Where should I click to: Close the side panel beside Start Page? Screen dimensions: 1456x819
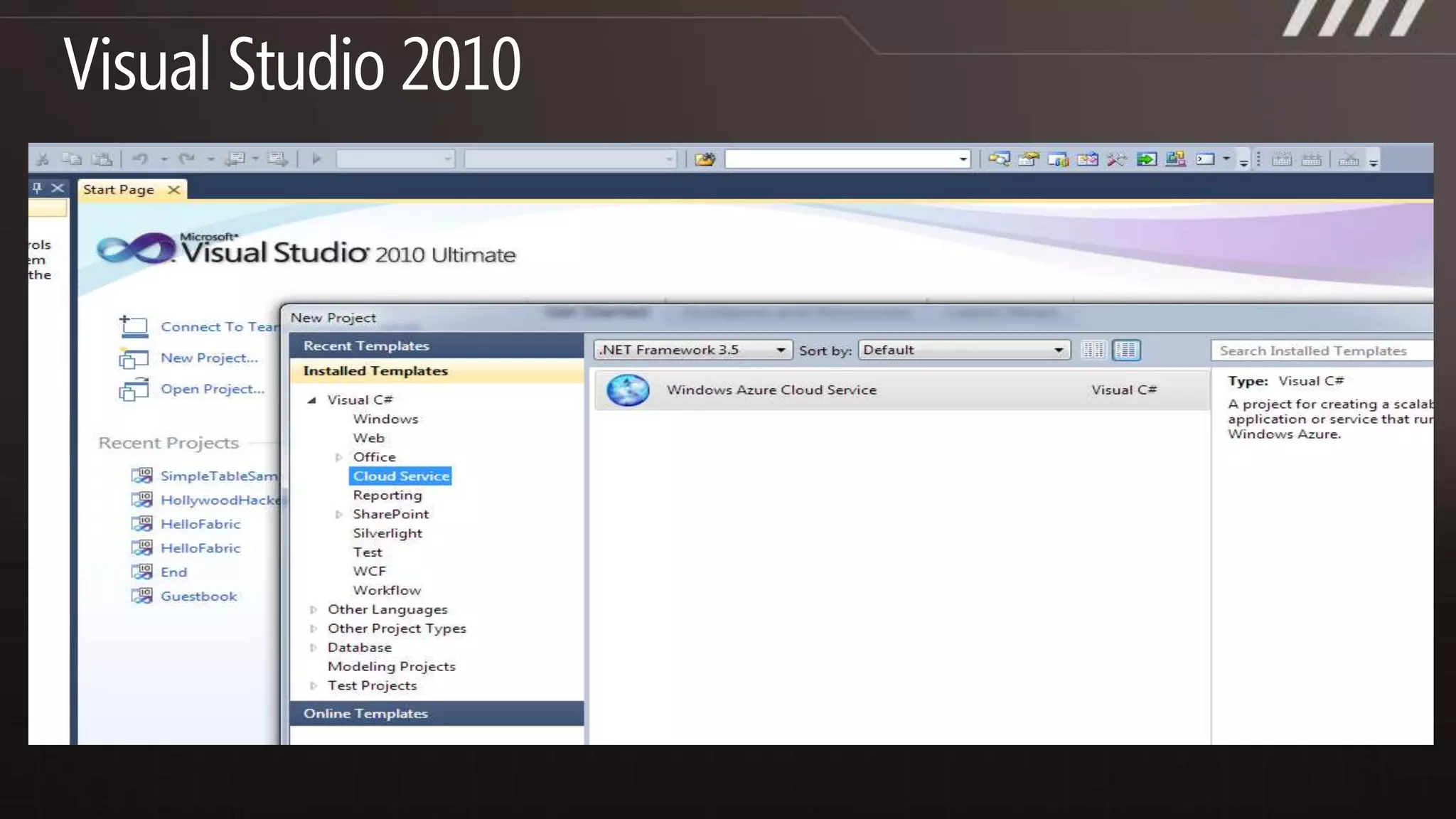point(58,188)
